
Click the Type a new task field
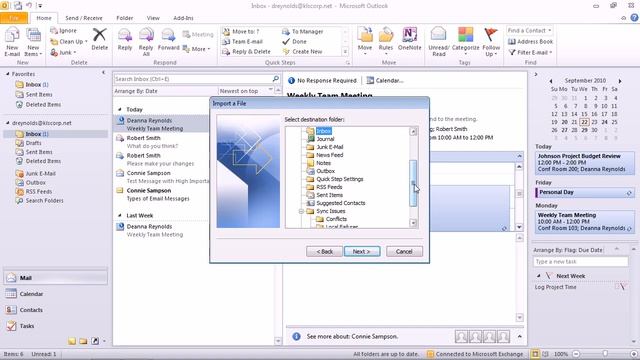tap(580, 262)
